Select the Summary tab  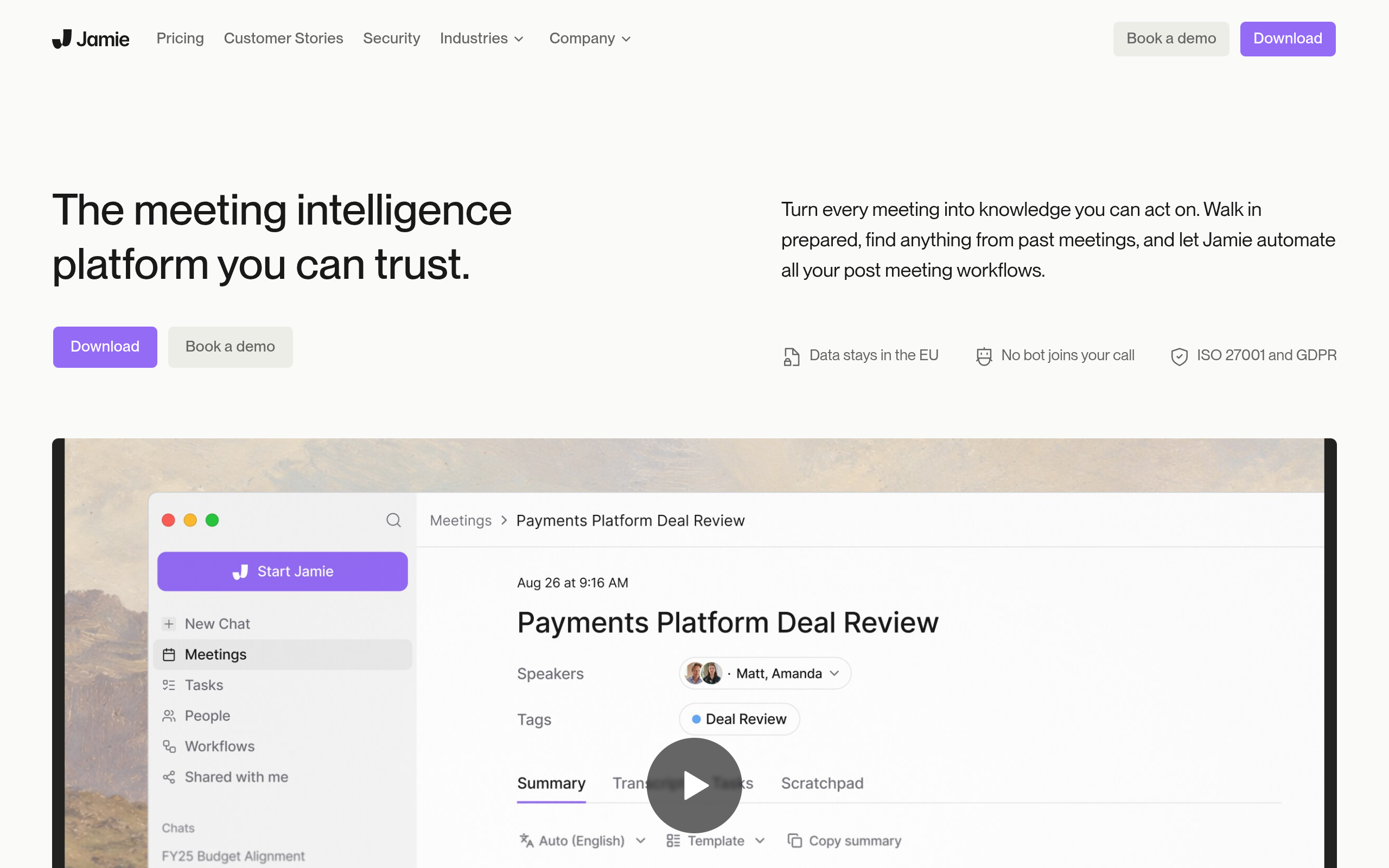tap(551, 783)
